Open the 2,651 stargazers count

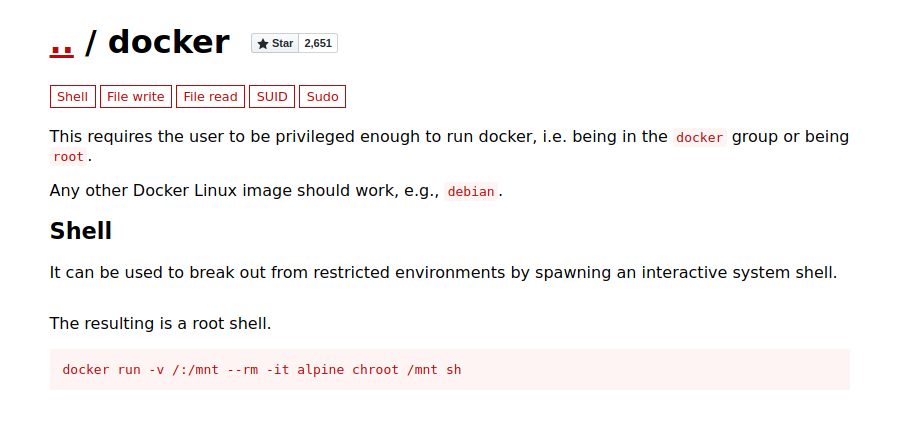coord(318,43)
